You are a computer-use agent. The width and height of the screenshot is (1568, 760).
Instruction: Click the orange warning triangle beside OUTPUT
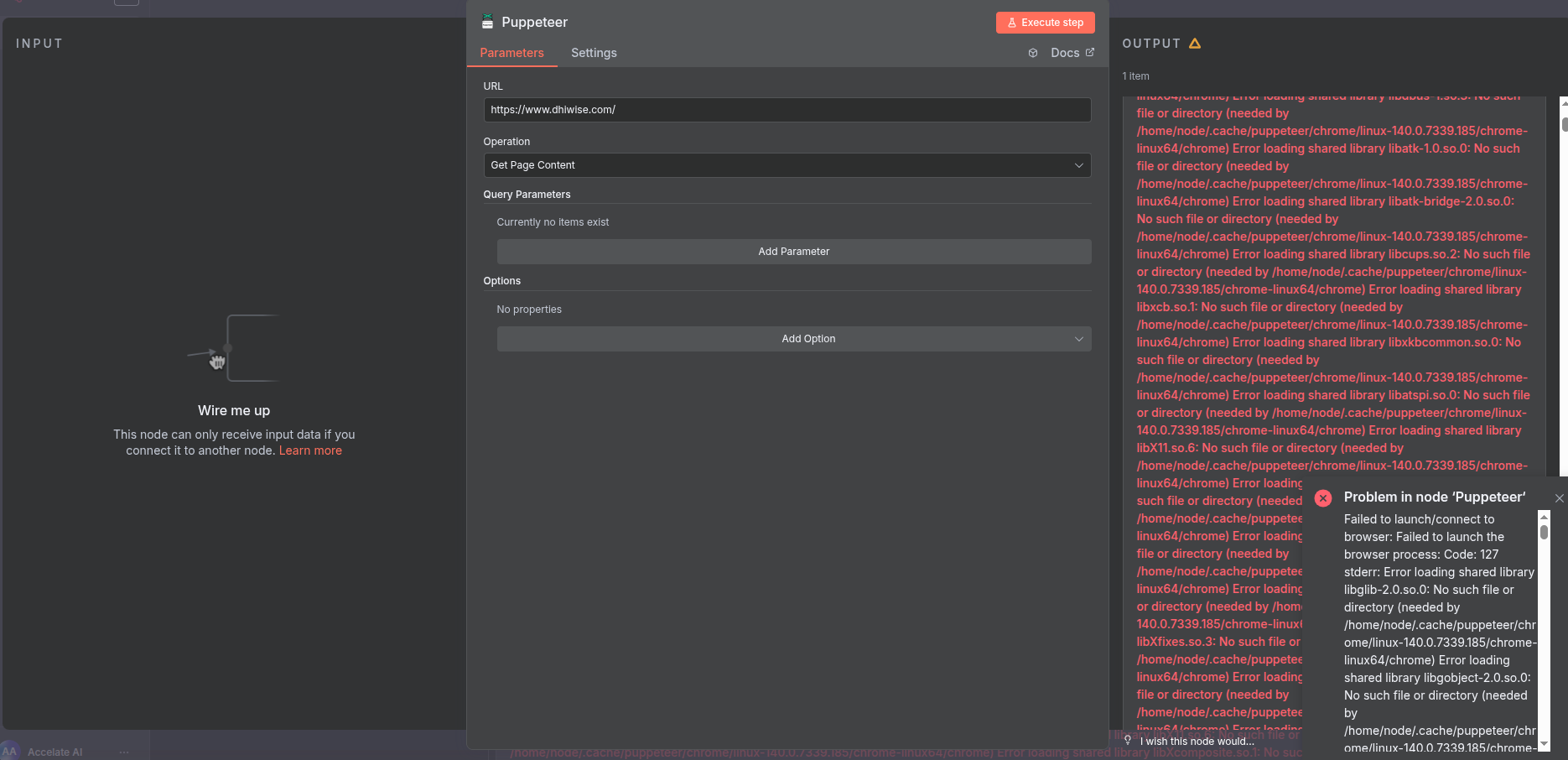[x=1195, y=44]
